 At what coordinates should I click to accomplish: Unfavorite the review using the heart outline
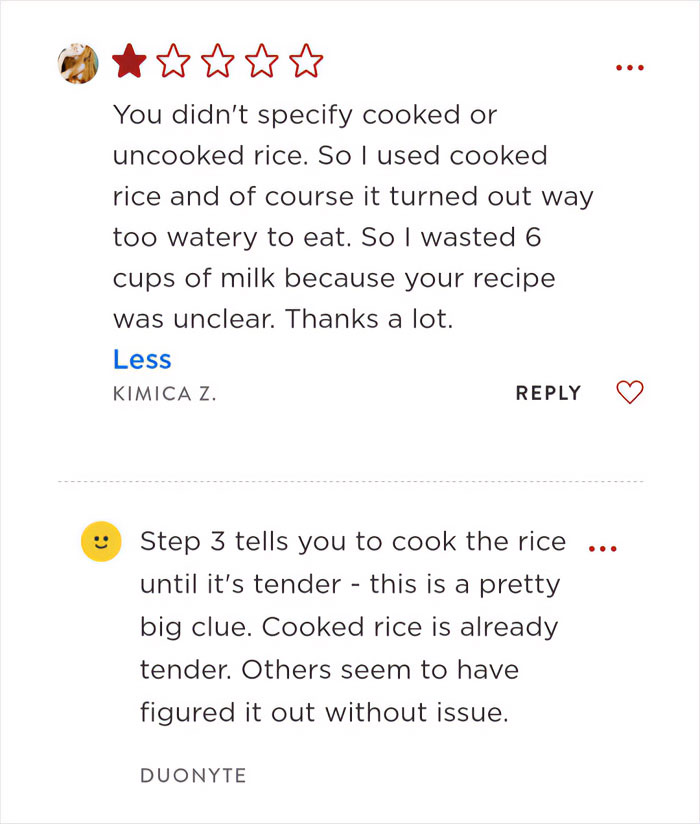tap(629, 392)
